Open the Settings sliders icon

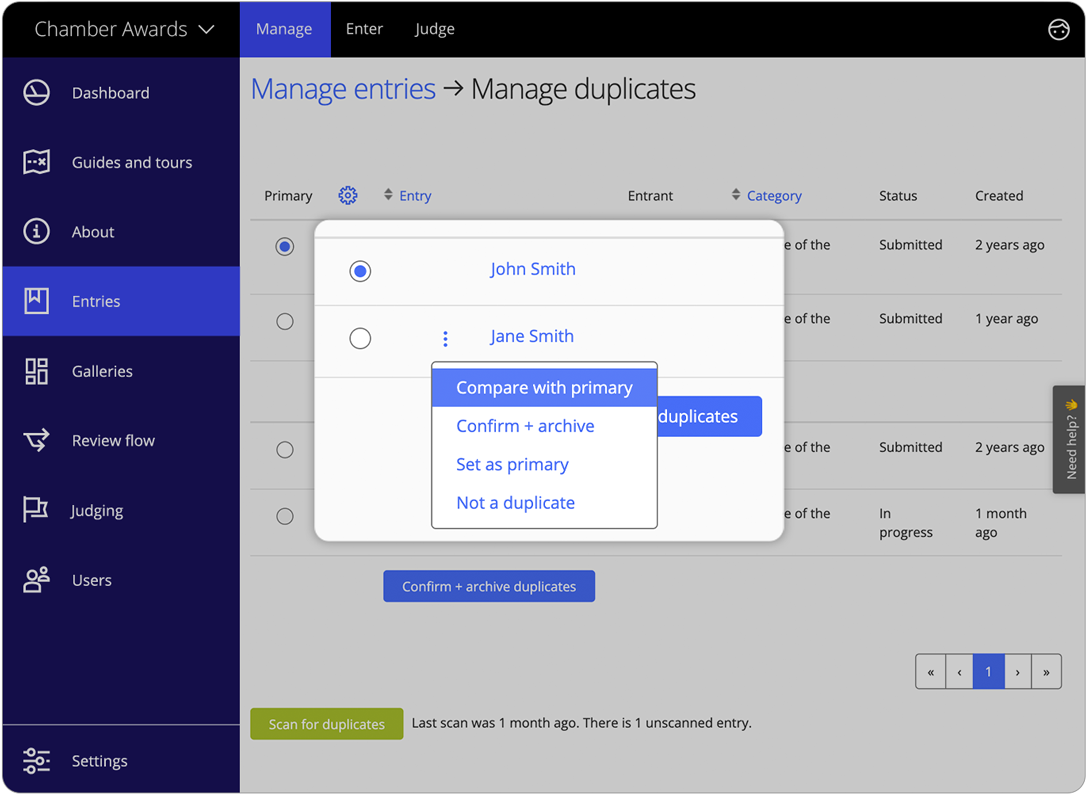(37, 761)
